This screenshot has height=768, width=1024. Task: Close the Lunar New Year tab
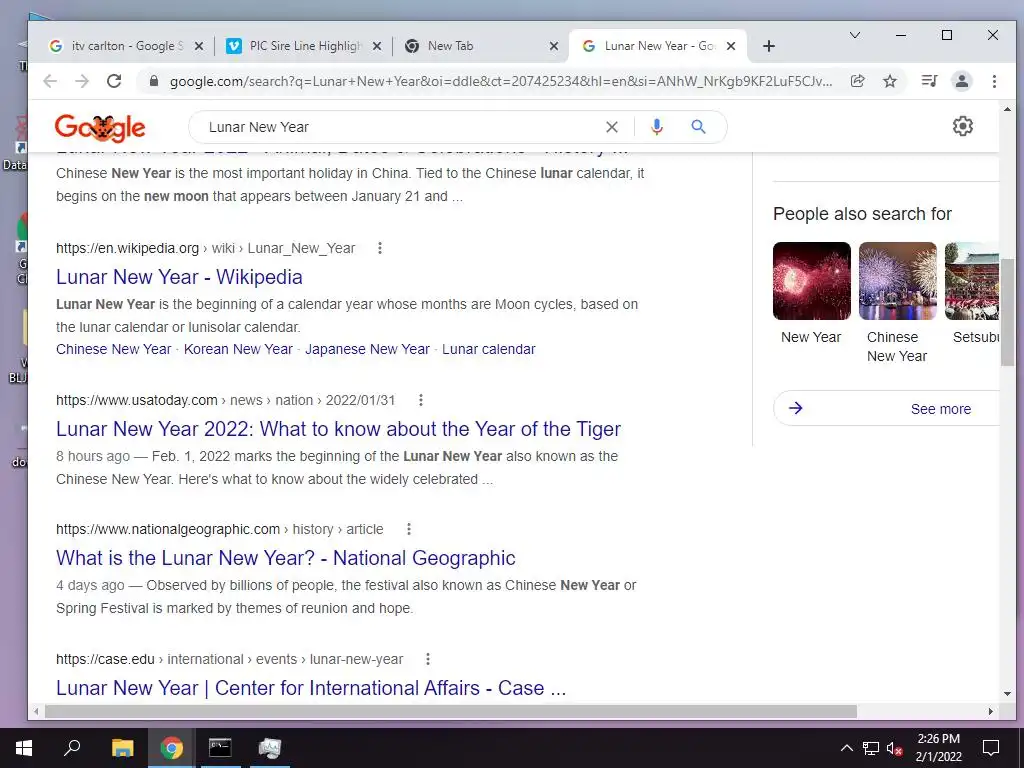click(x=731, y=46)
